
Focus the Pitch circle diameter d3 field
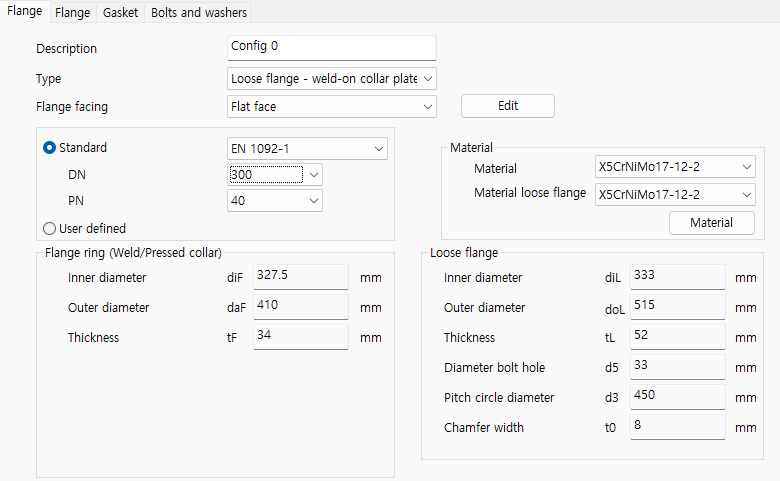tap(677, 397)
